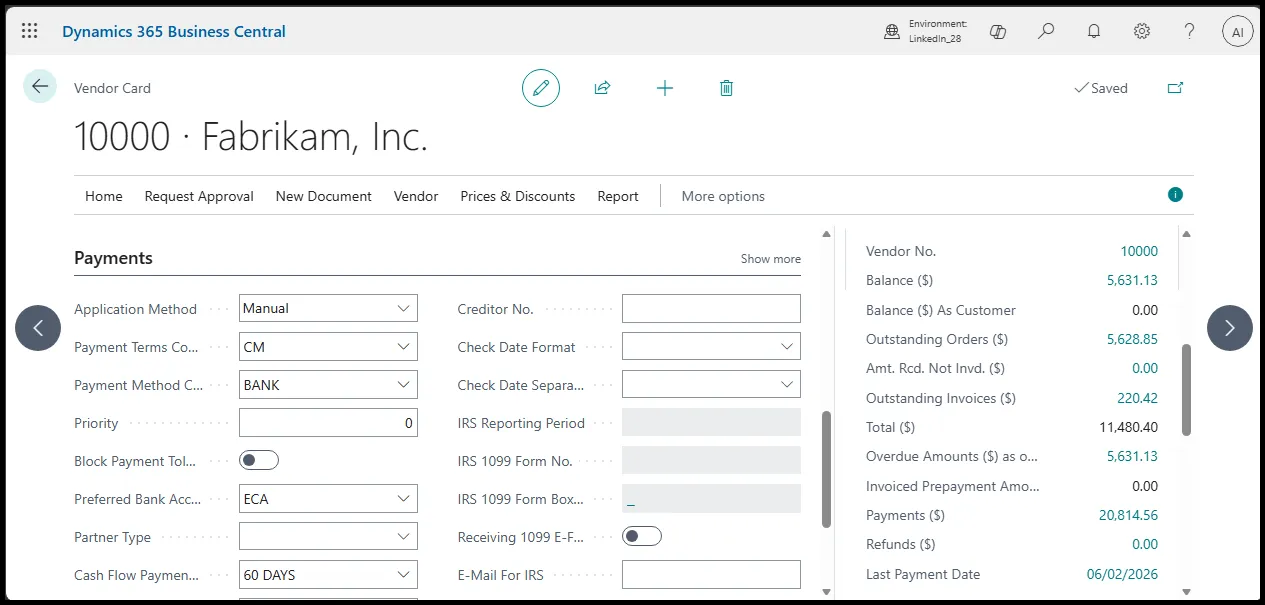Click the main card scroll-down arrow
Screen dimensions: 1265x605
tap(826, 592)
